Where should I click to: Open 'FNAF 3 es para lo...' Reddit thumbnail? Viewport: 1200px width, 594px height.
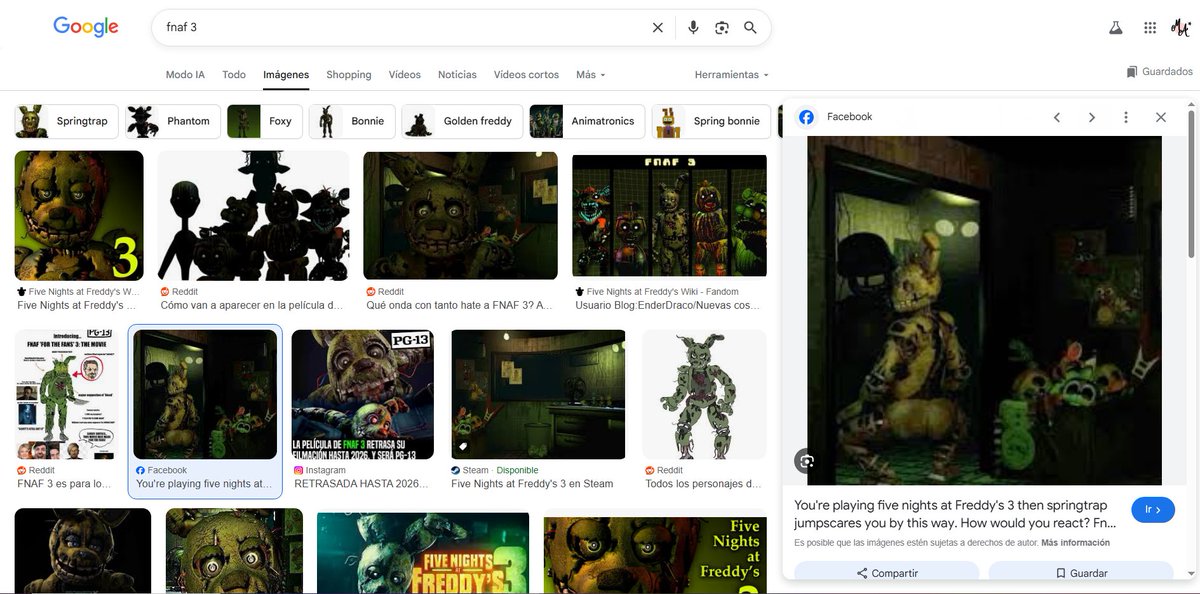tap(66, 394)
